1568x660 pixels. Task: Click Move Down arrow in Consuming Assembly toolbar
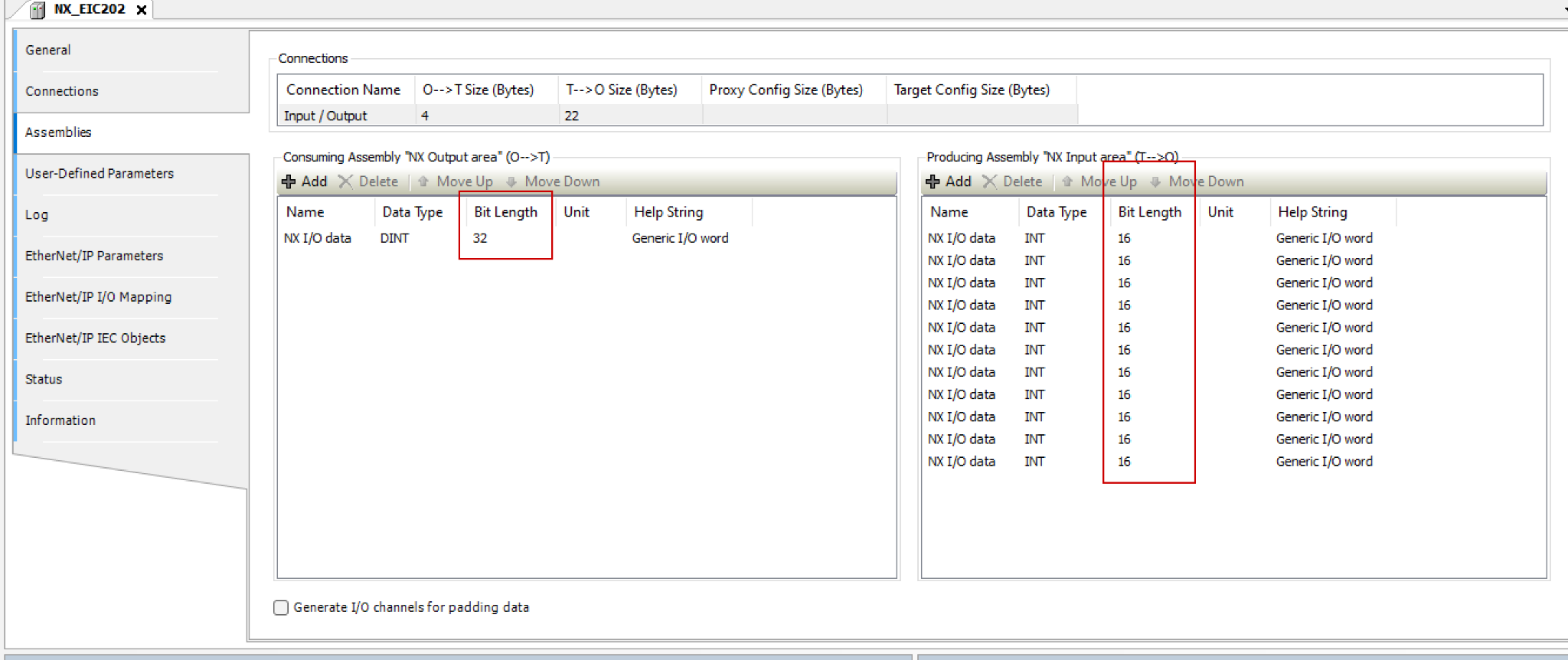coord(511,181)
